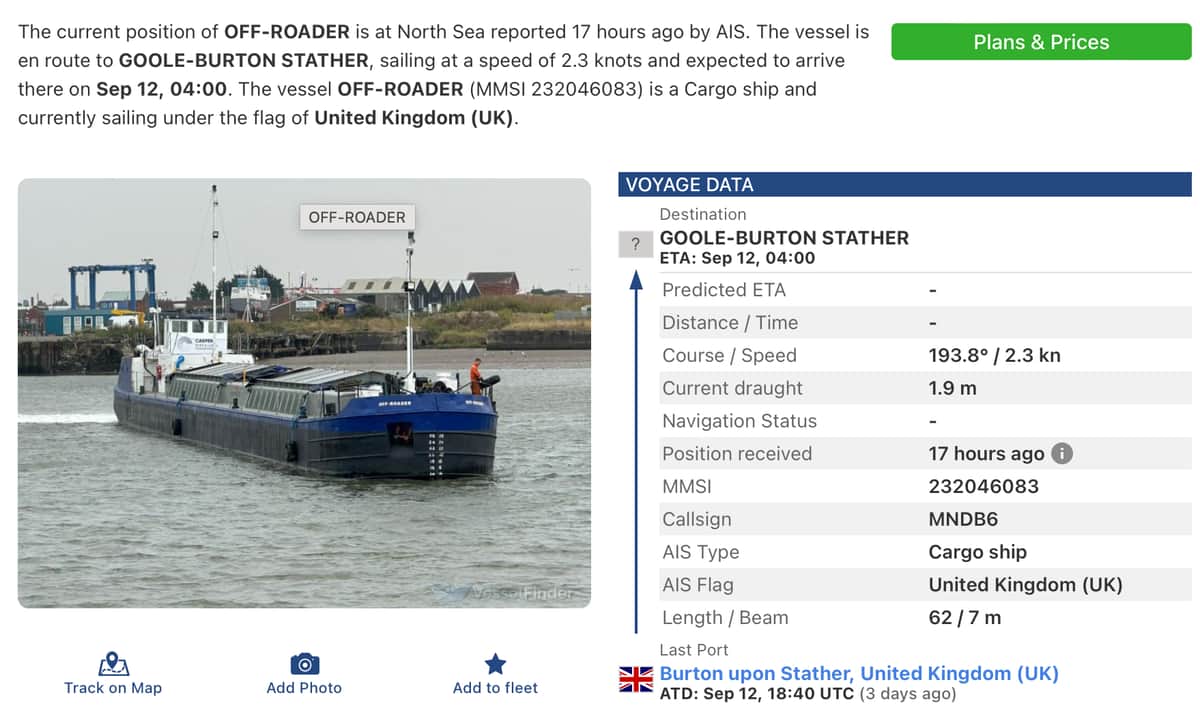Click the Add to fleet star icon

click(x=495, y=664)
